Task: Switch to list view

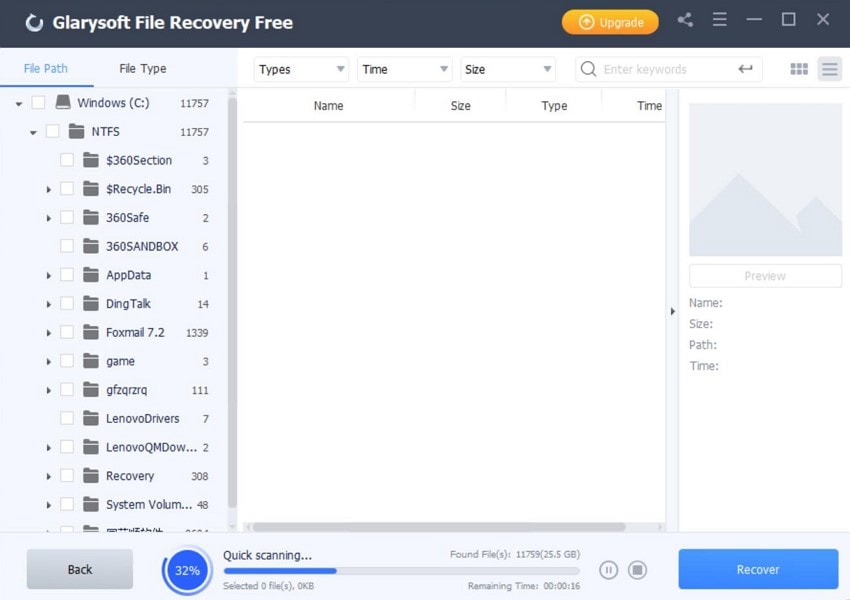Action: pos(829,69)
